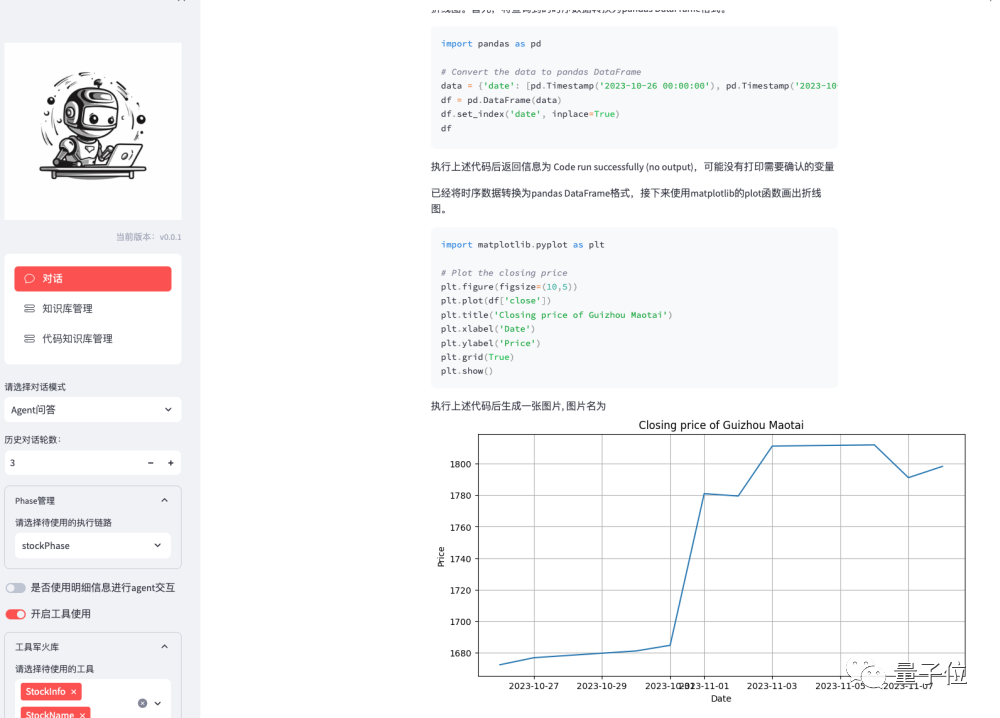The height and width of the screenshot is (718, 1000).
Task: Click the StockInfo tag label
Action: [46, 692]
